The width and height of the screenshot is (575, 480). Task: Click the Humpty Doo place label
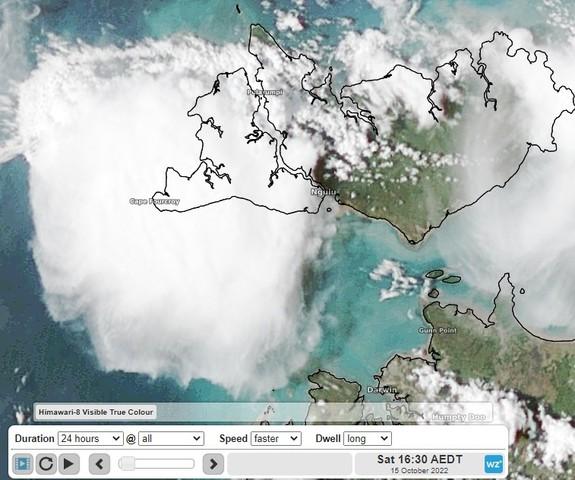click(459, 417)
